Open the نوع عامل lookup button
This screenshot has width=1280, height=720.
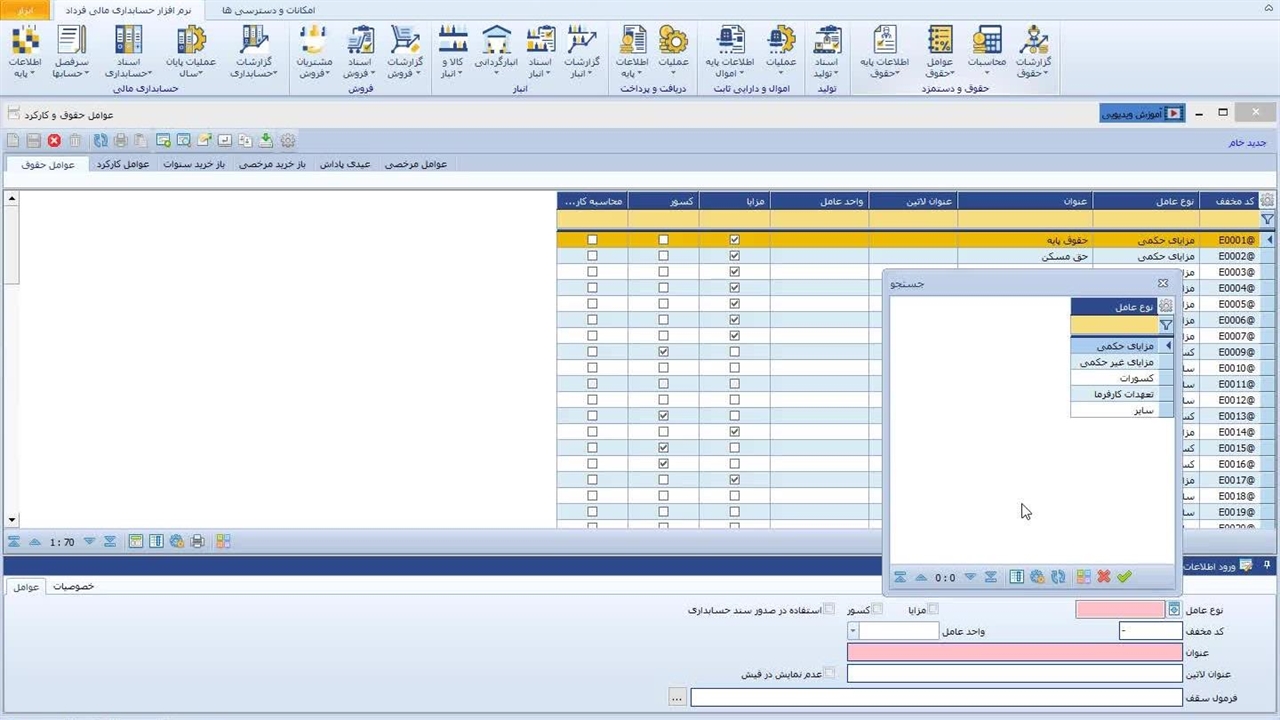click(1173, 610)
